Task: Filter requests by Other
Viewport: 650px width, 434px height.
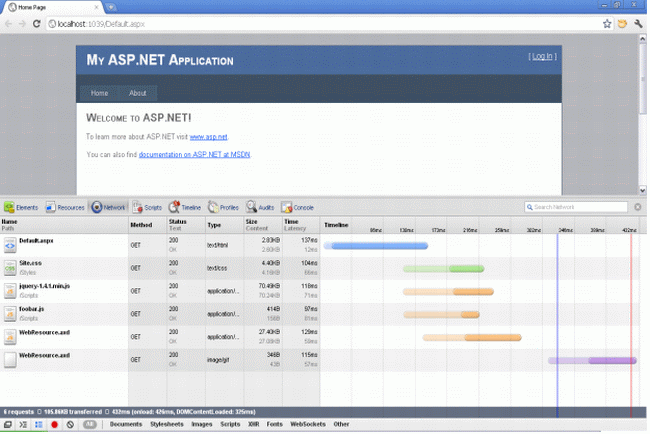Action: pos(341,424)
